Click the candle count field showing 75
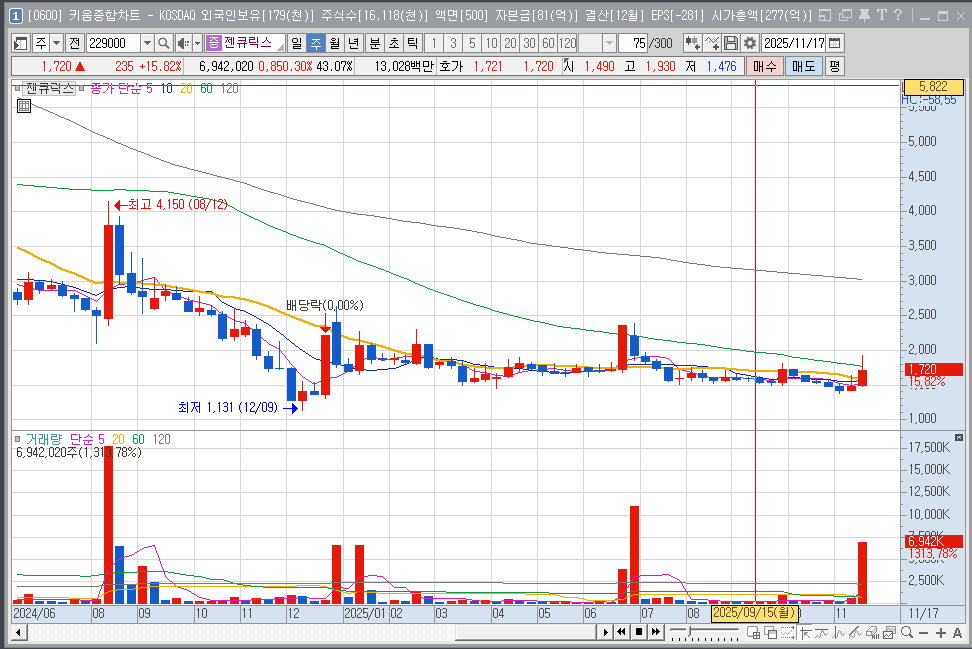972x649 pixels. 632,43
